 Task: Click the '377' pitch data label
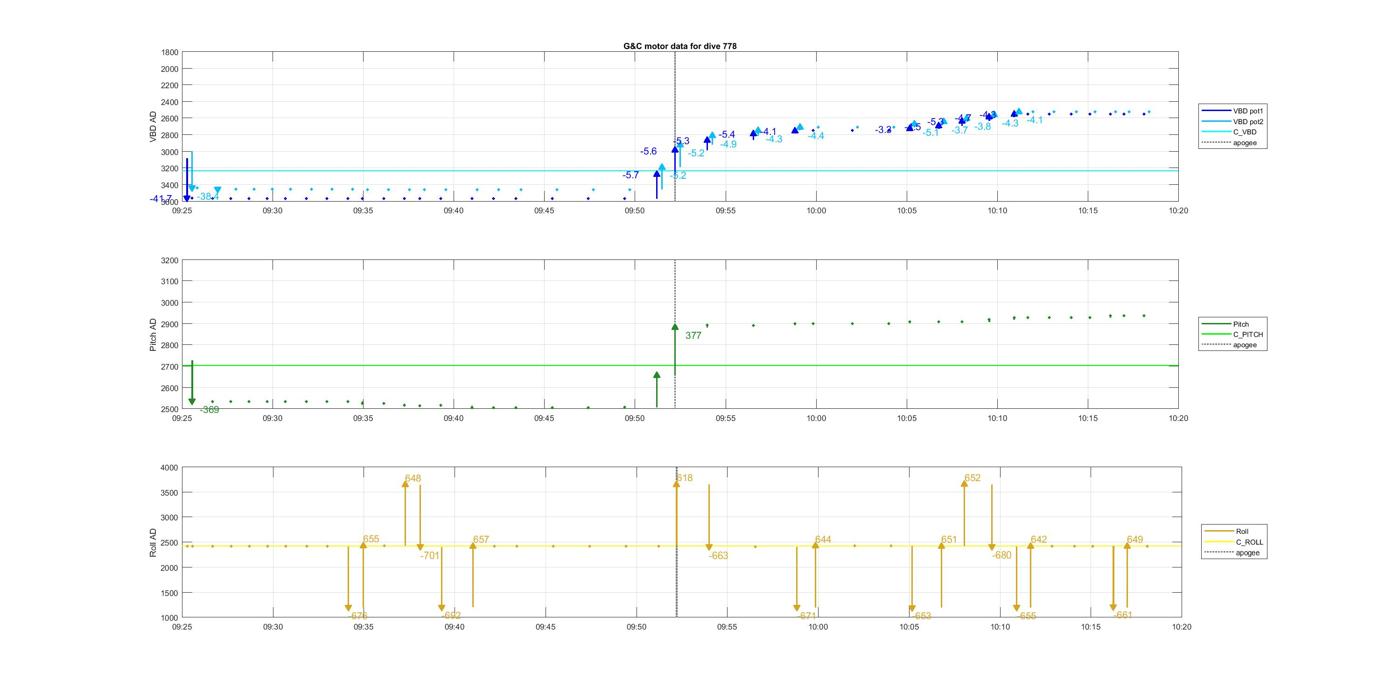point(693,336)
